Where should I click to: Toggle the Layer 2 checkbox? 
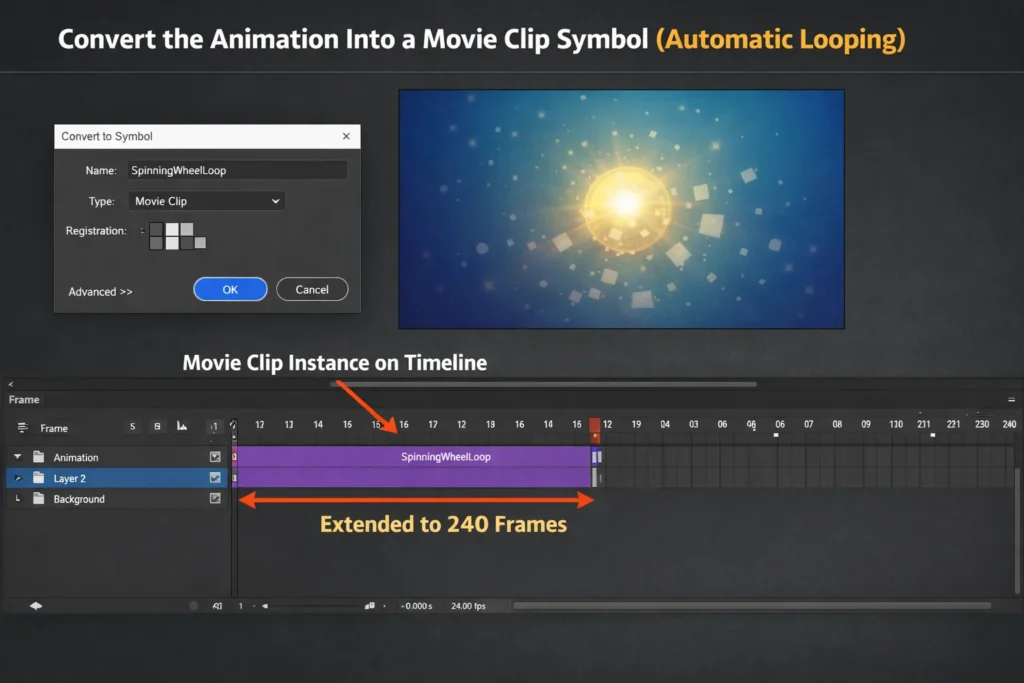pos(215,478)
